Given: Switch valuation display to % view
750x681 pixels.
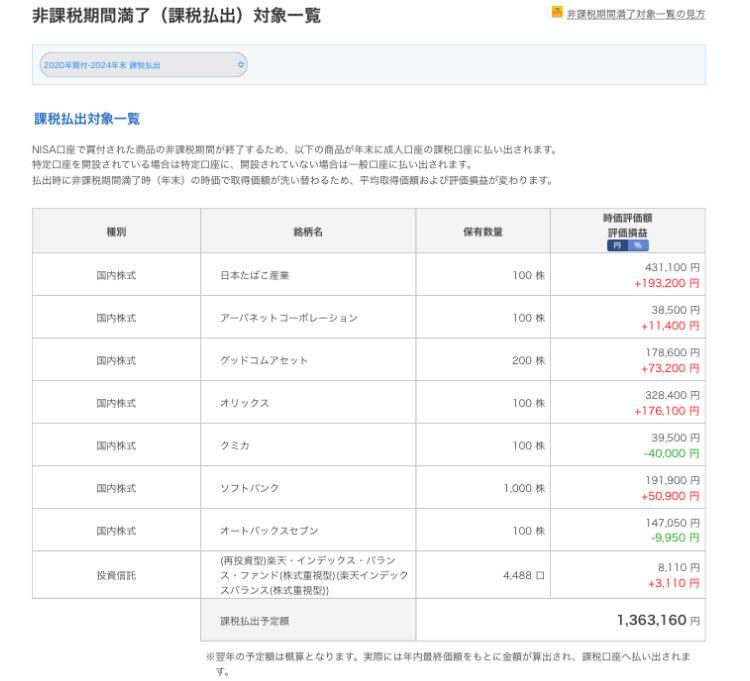Looking at the screenshot, I should [637, 244].
